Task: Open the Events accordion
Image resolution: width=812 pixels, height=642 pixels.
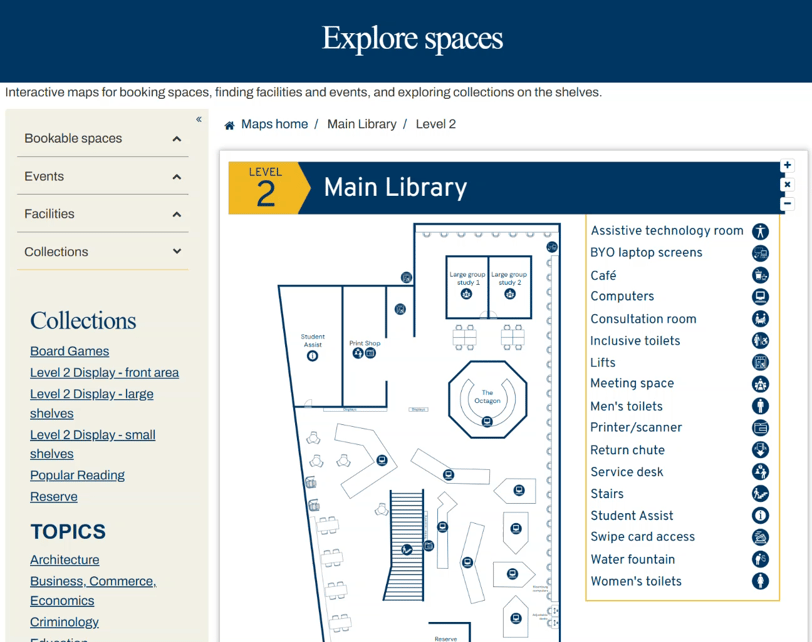Action: 179,176
